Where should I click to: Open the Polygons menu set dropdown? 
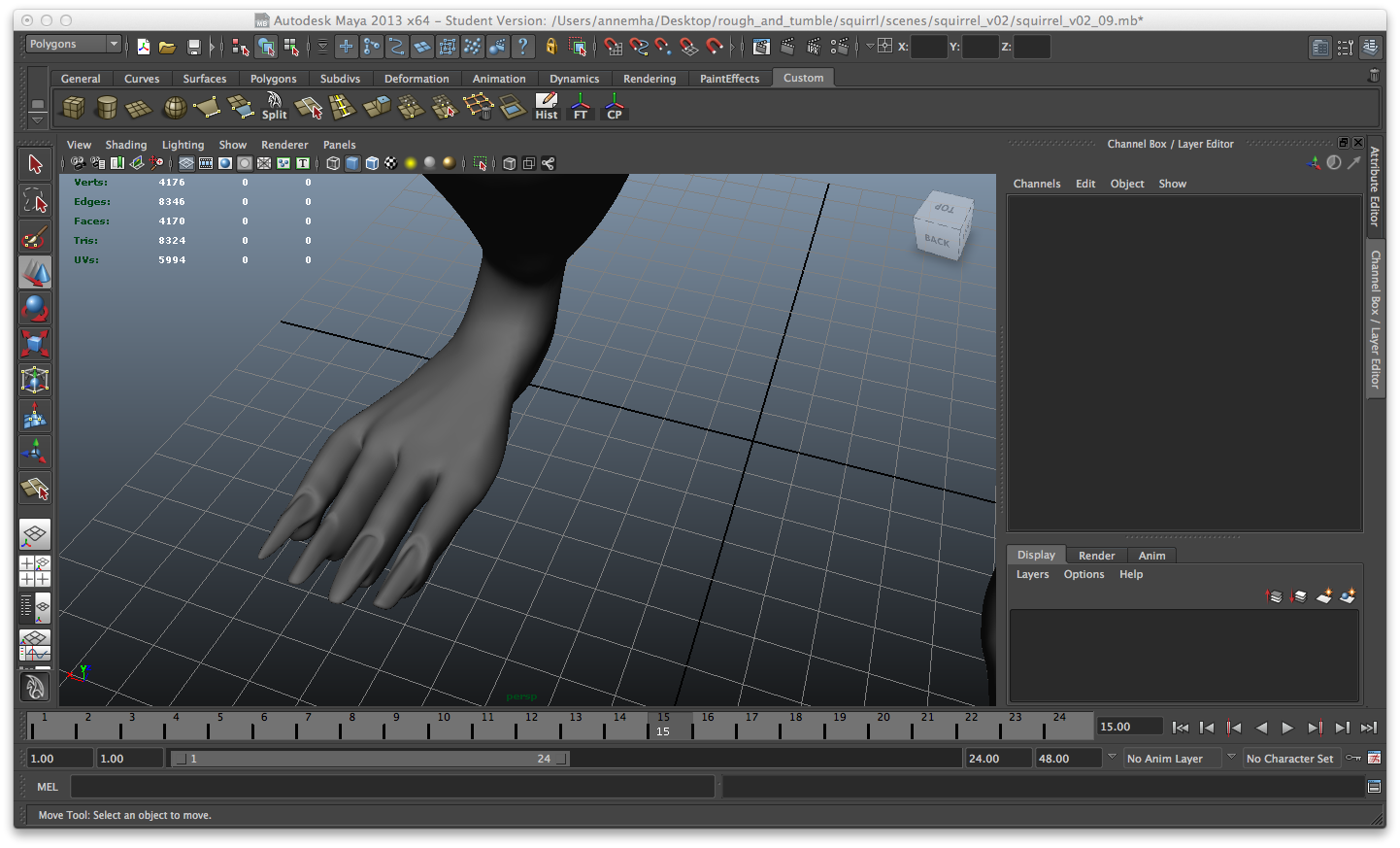tap(74, 45)
